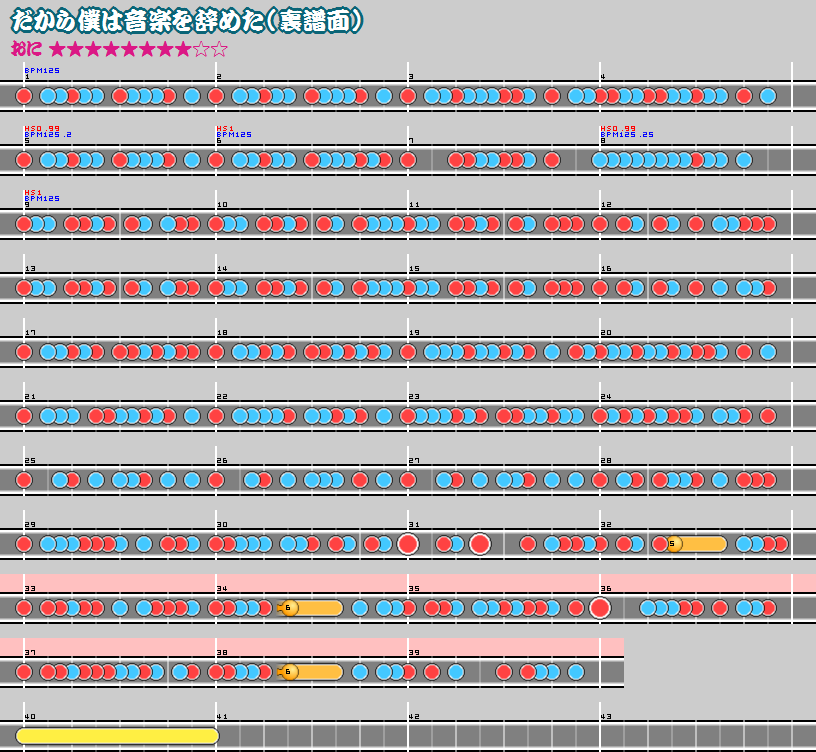Select the BPM125.25 marker at measure 8
Viewport: 816px width, 752px height.
[x=626, y=134]
